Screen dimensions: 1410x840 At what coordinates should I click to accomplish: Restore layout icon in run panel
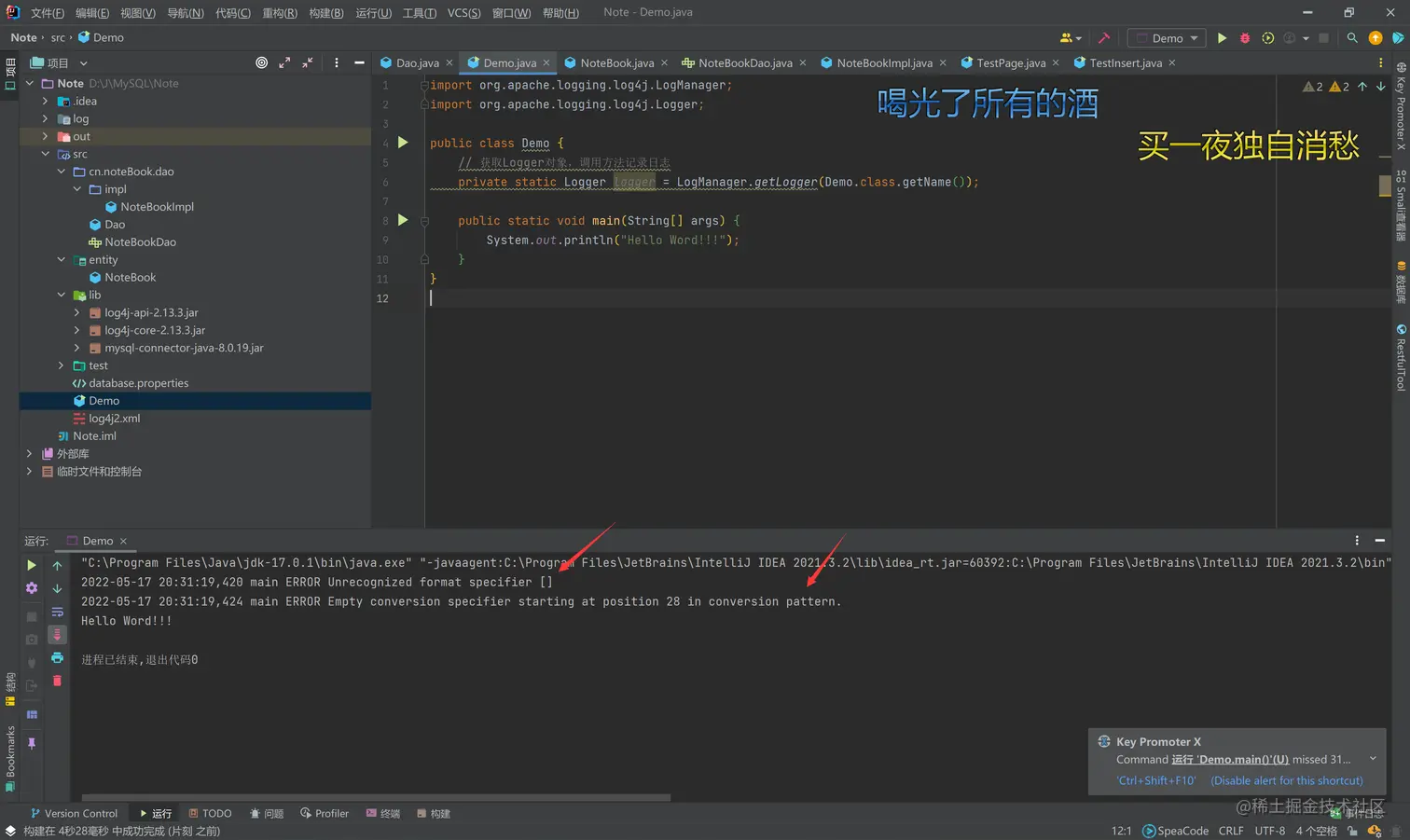tap(32, 715)
